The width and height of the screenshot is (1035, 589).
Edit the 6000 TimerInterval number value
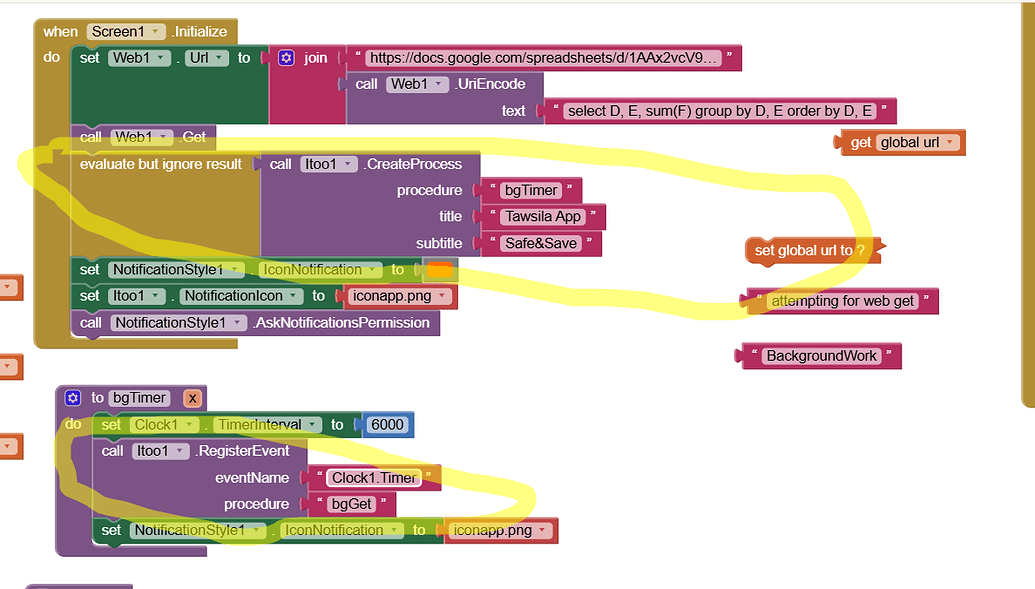pyautogui.click(x=387, y=424)
